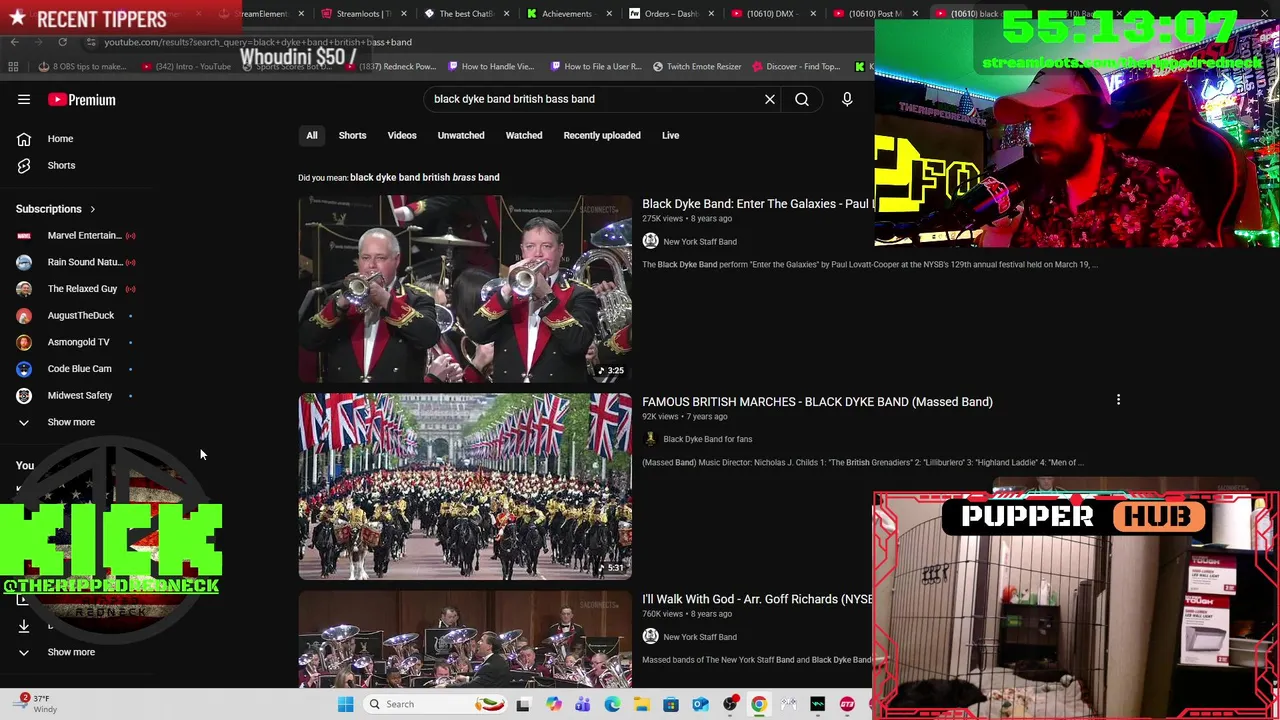The width and height of the screenshot is (1280, 720).
Task: Go back with browser back arrow
Action: point(14,42)
